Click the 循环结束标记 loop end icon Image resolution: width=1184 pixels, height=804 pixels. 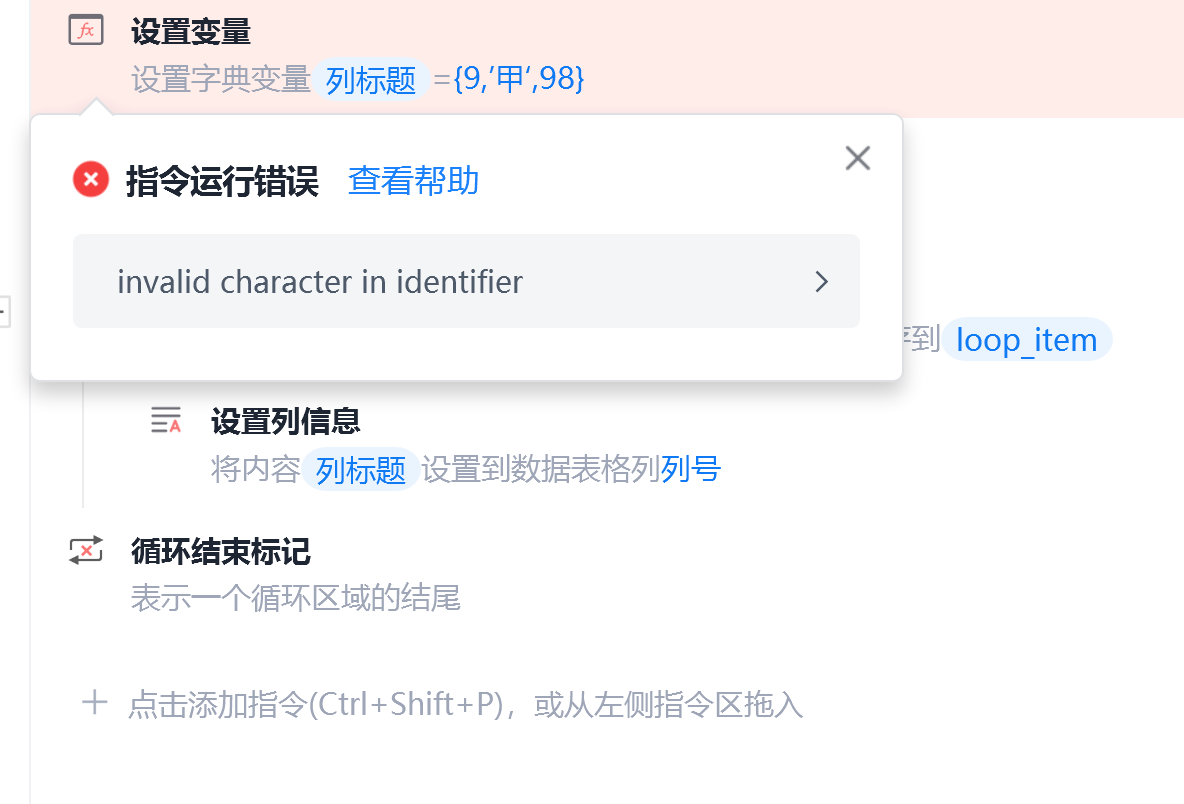[x=86, y=550]
